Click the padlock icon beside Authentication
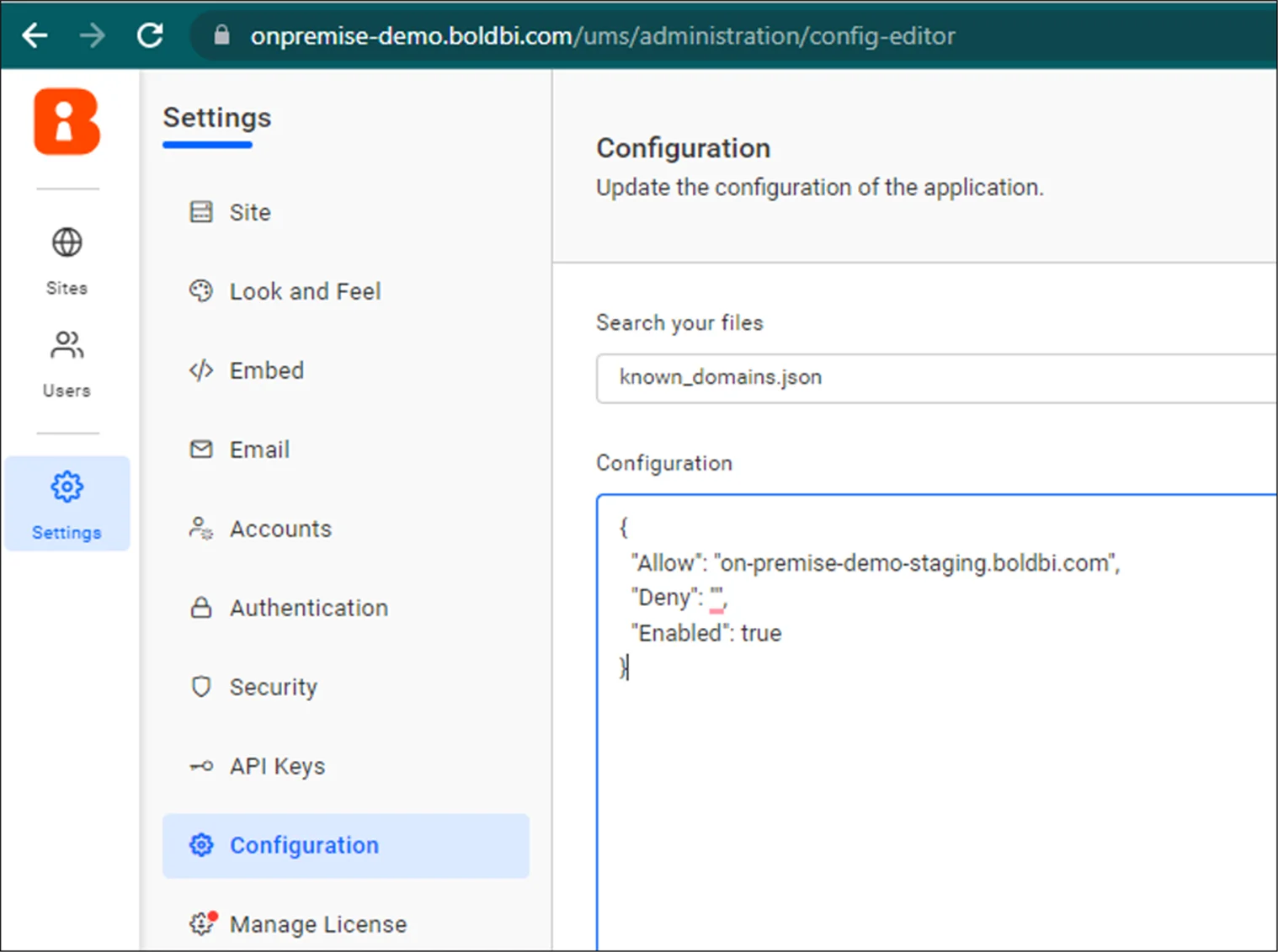The width and height of the screenshot is (1278, 952). click(201, 607)
